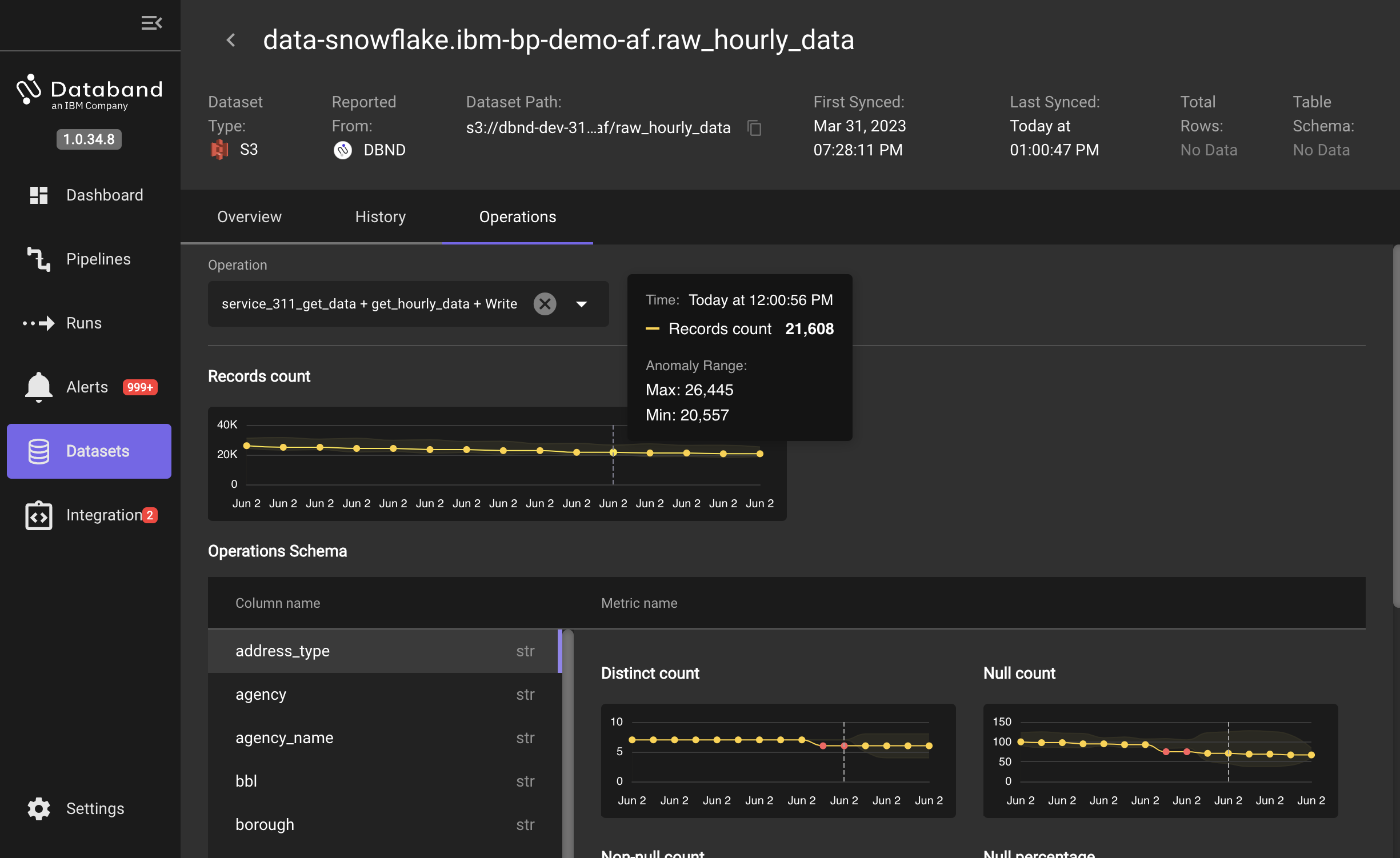Open Pipelines in the sidebar
Image resolution: width=1400 pixels, height=858 pixels.
98,259
